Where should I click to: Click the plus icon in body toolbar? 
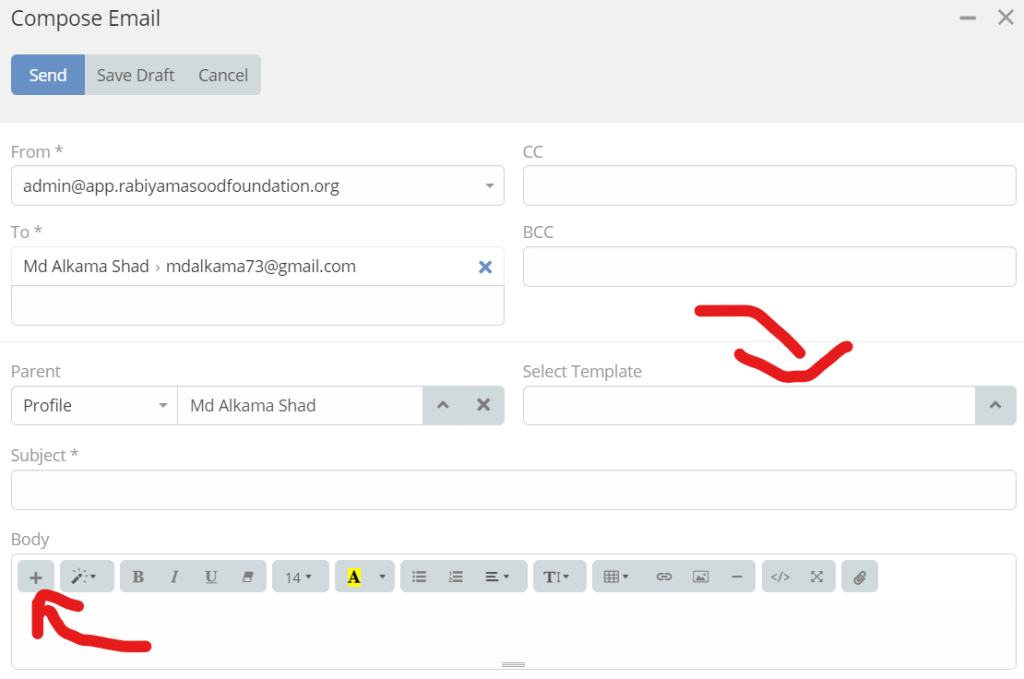coord(36,576)
